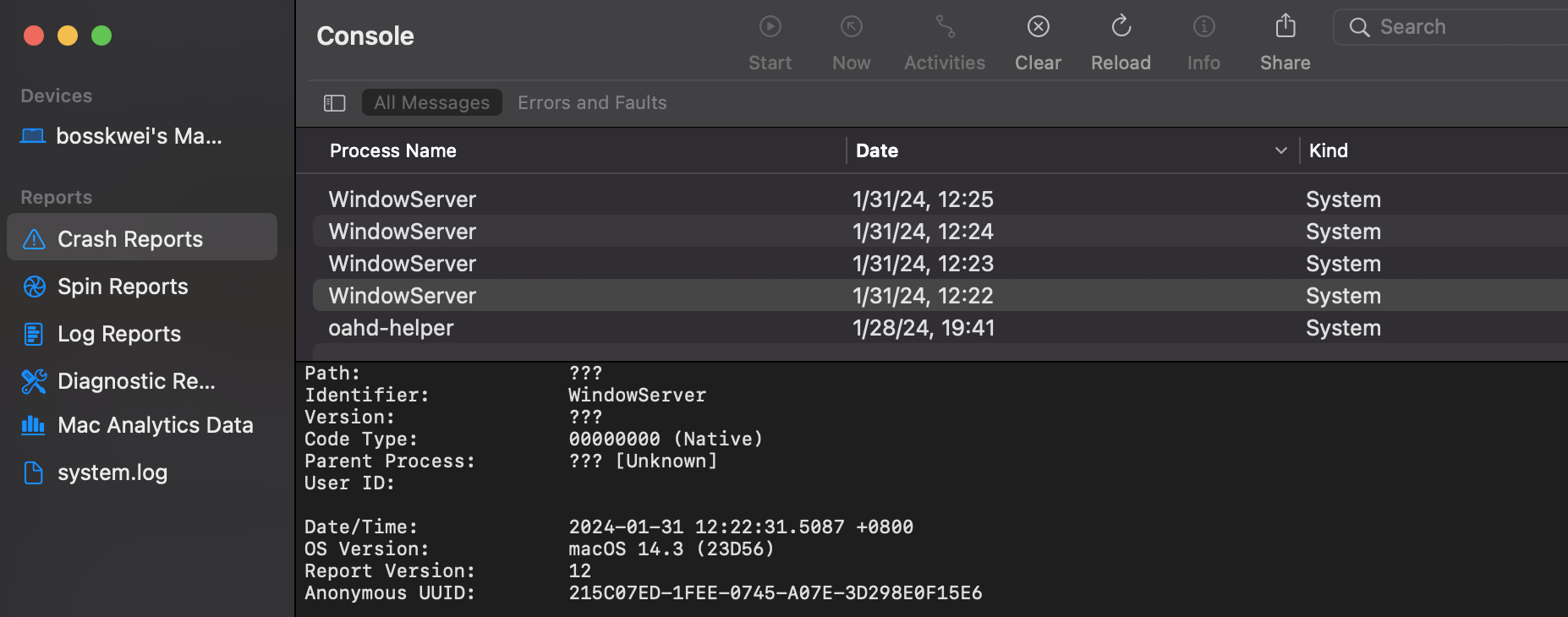
Task: Open system.log in sidebar
Action: pyautogui.click(x=112, y=472)
